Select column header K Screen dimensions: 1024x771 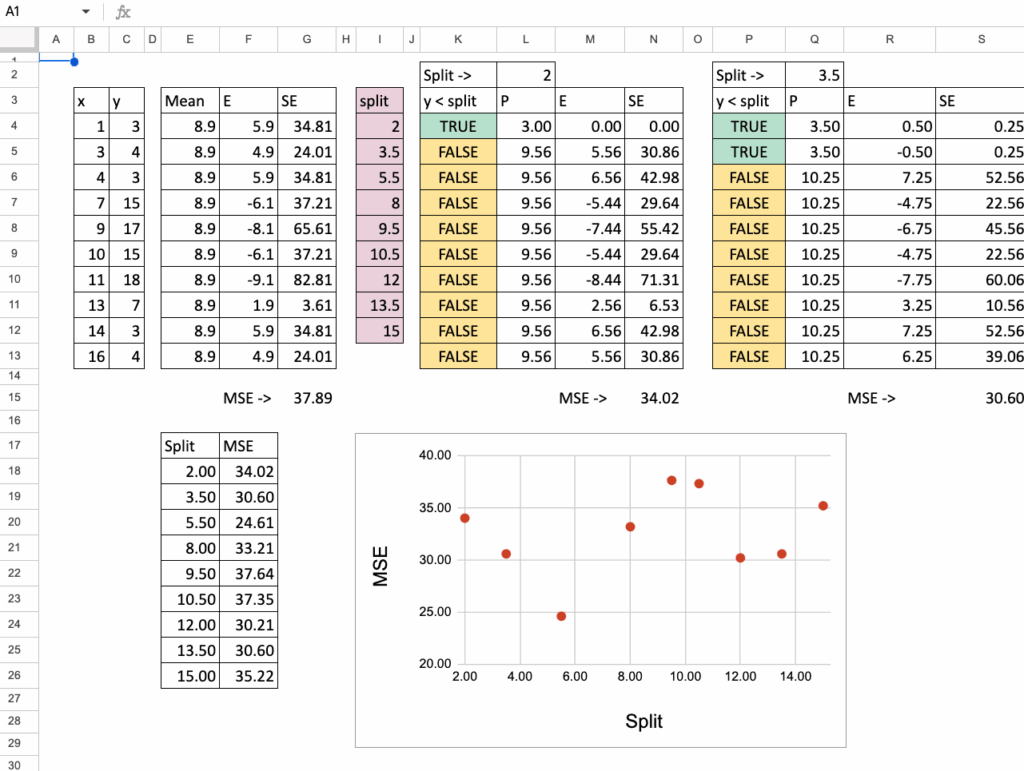pyautogui.click(x=458, y=39)
